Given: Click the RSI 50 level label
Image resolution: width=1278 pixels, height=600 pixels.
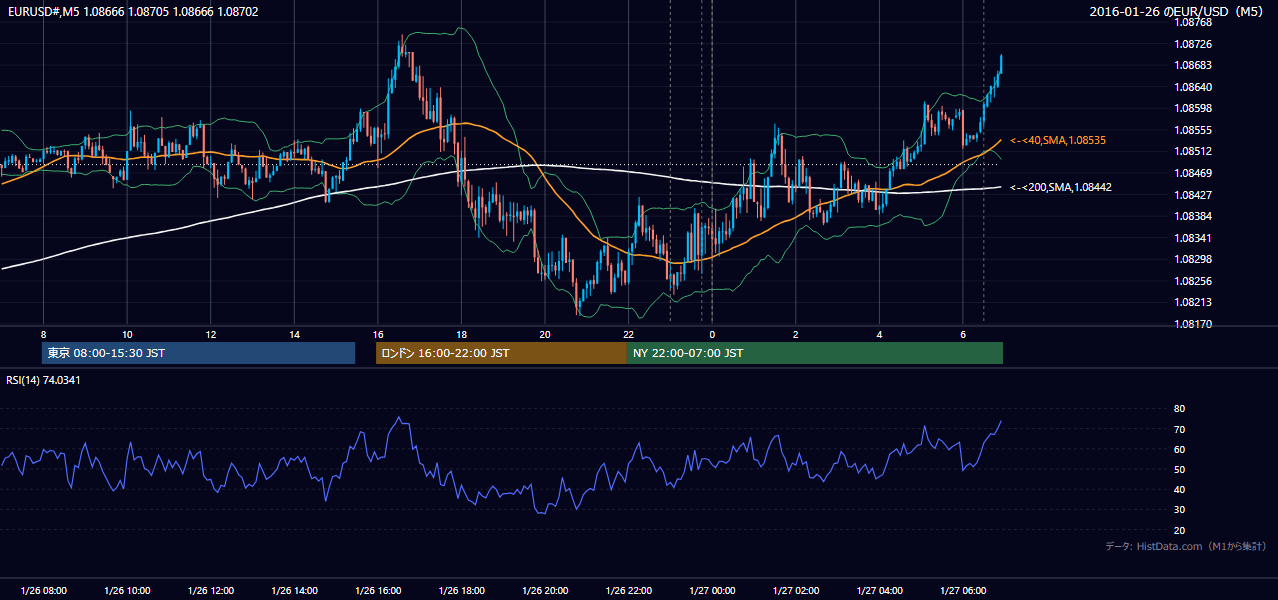Looking at the screenshot, I should point(1179,469).
